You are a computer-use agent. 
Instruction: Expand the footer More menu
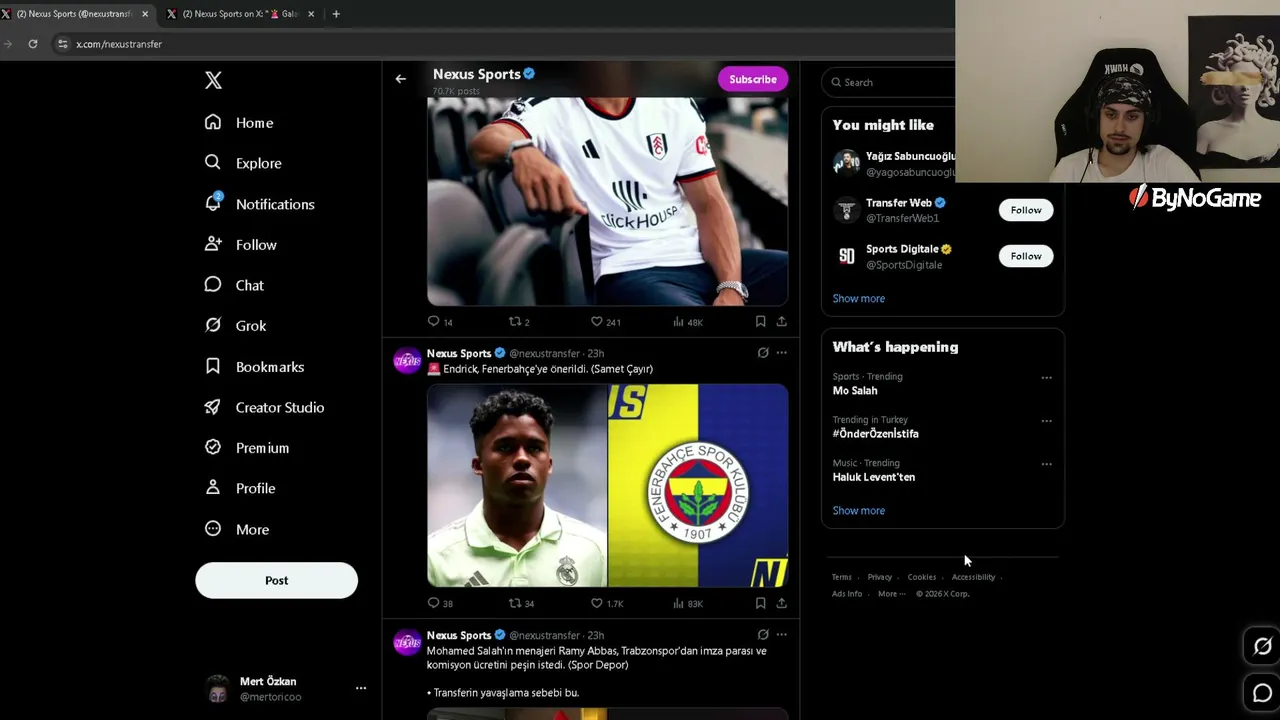tap(891, 594)
